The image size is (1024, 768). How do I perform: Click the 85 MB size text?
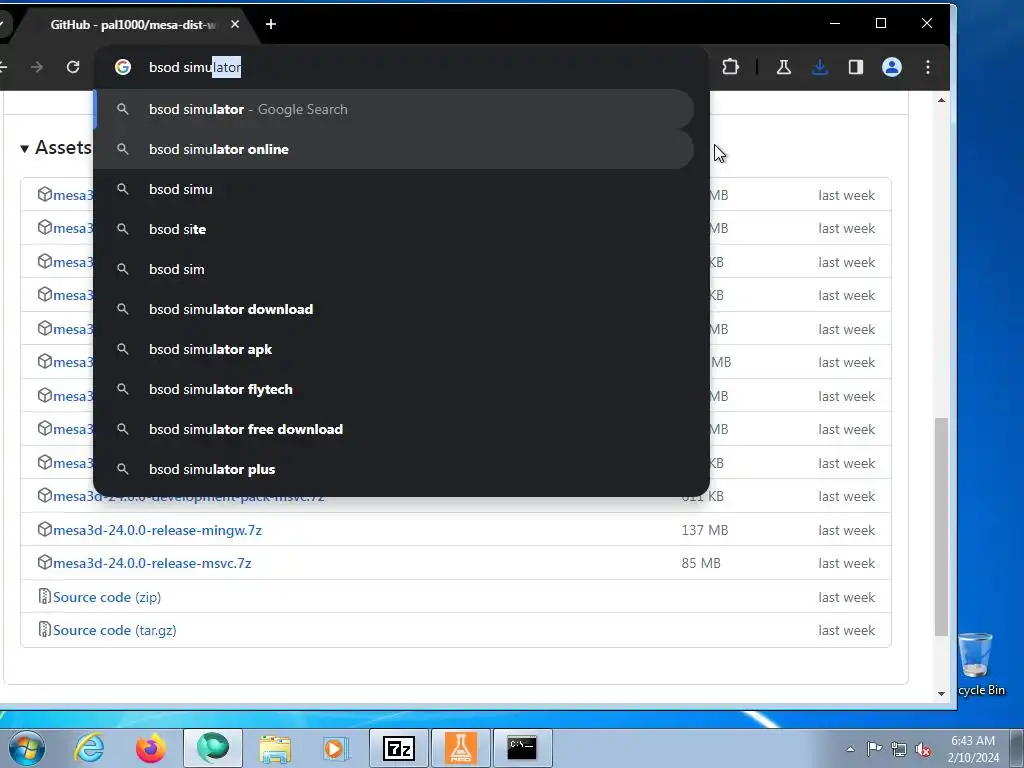pyautogui.click(x=701, y=564)
